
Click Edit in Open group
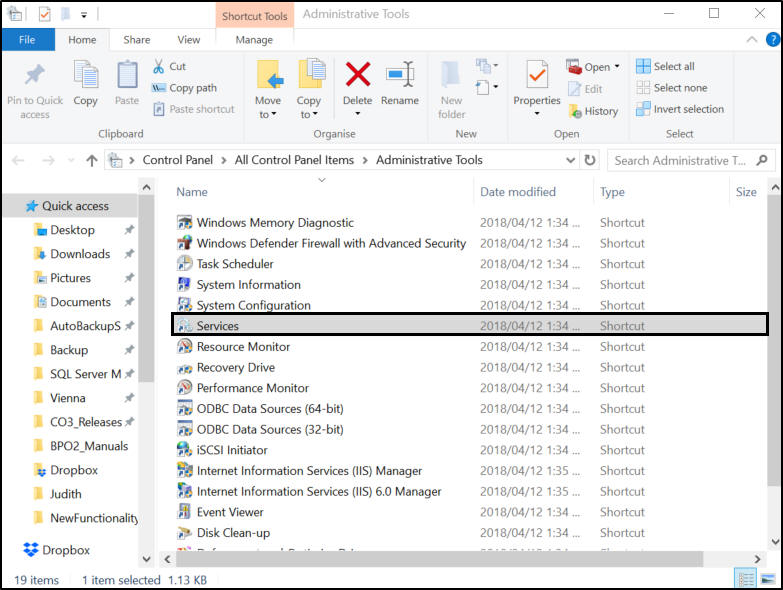coord(585,89)
